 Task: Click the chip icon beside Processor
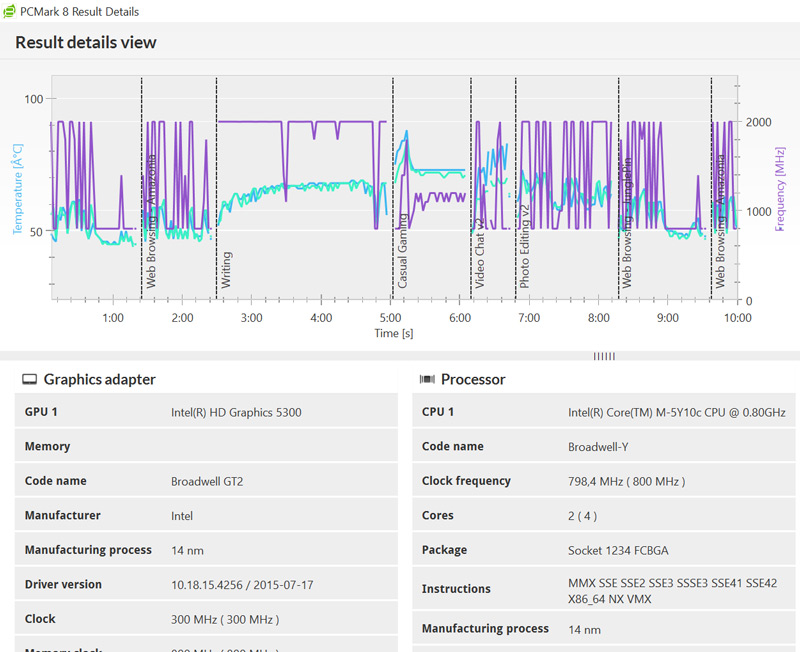[x=427, y=380]
